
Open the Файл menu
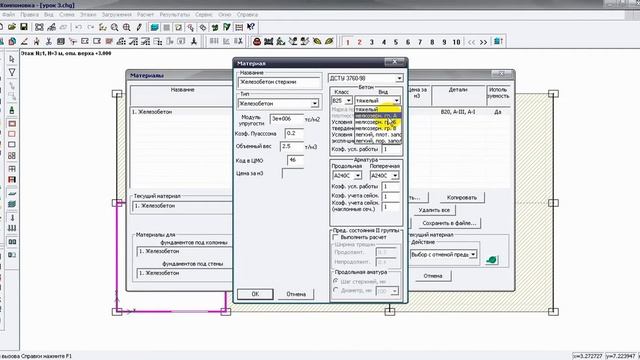pyautogui.click(x=8, y=15)
